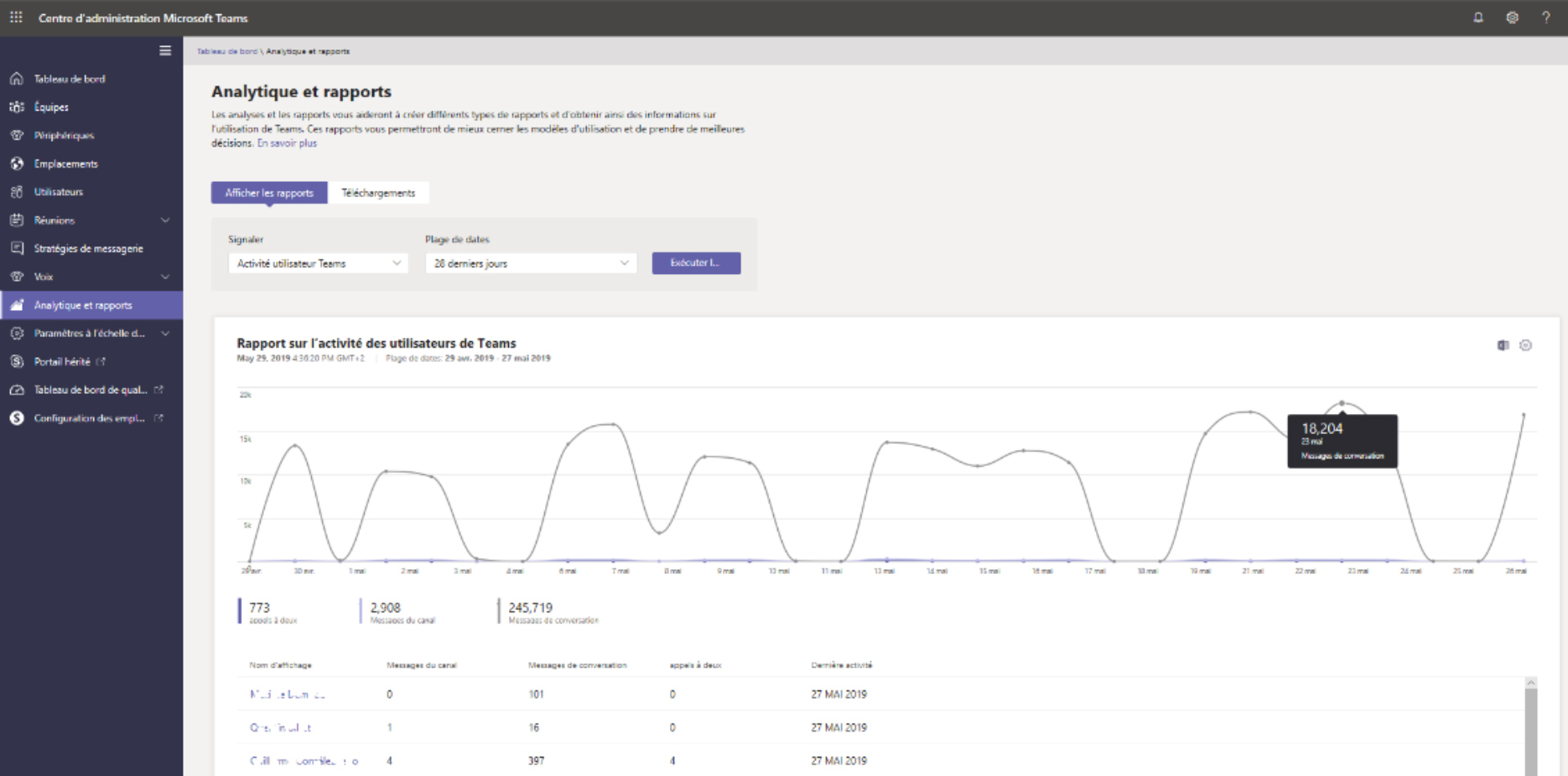Click external link icon beside Portail hérité
Image resolution: width=1568 pixels, height=776 pixels.
coord(101,361)
